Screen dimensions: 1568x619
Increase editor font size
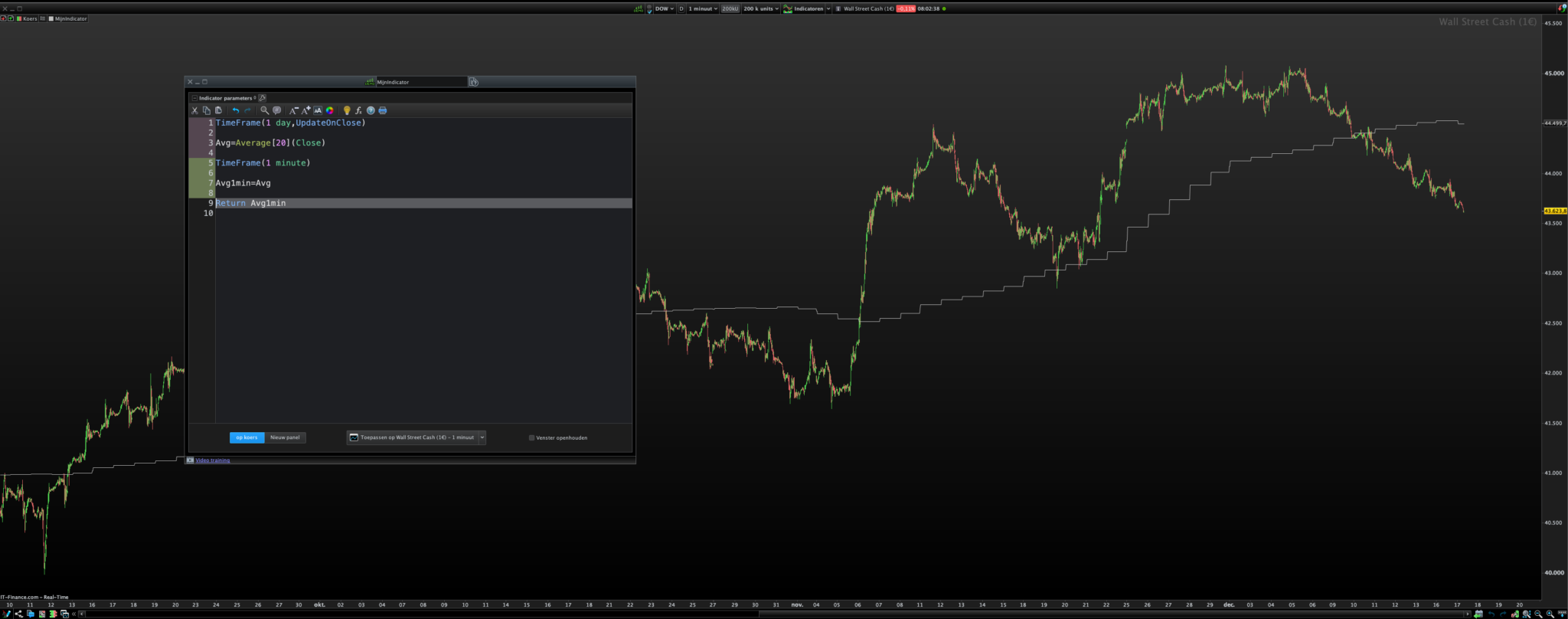click(305, 110)
